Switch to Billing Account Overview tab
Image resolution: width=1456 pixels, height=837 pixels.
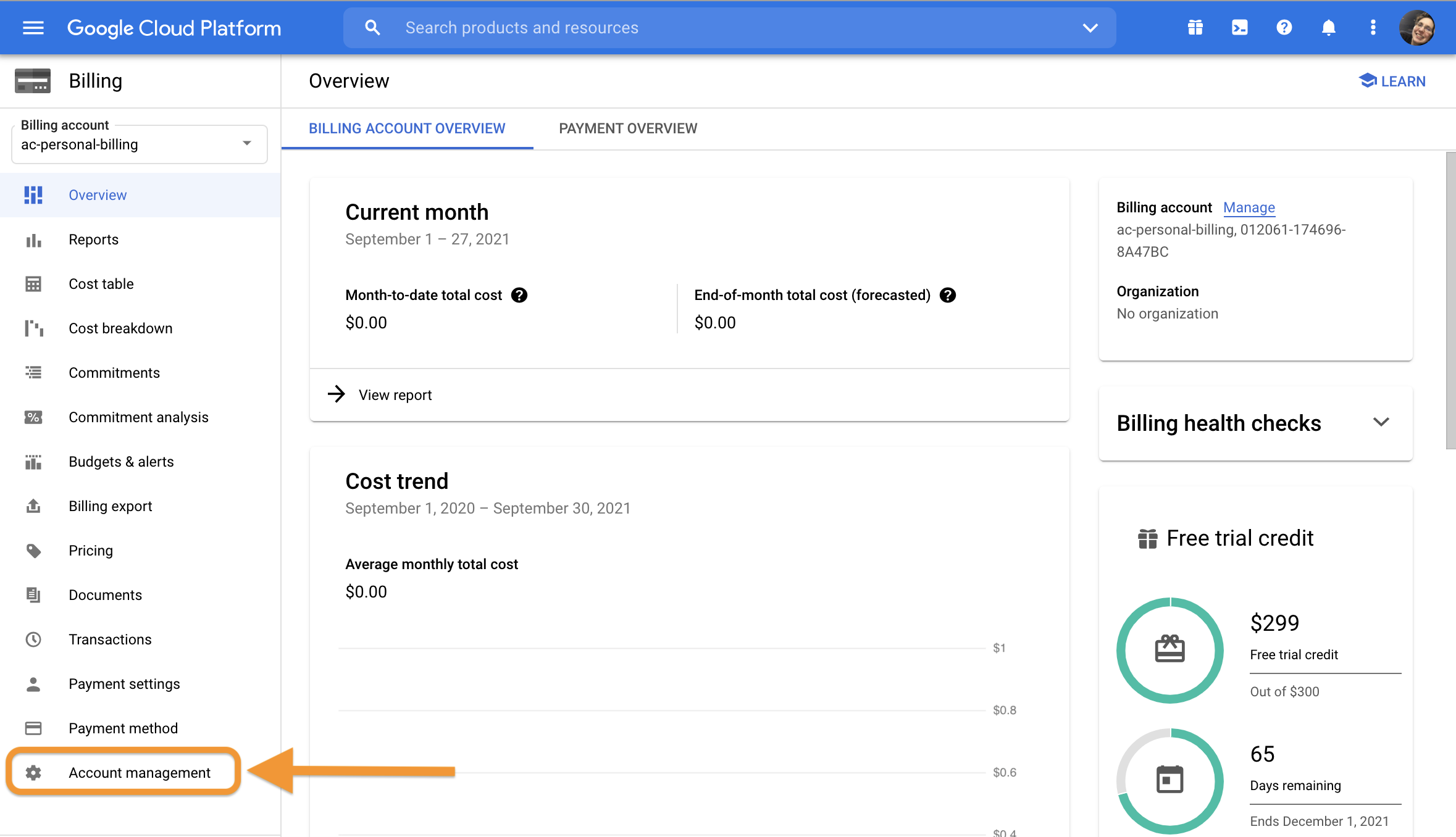pos(407,128)
